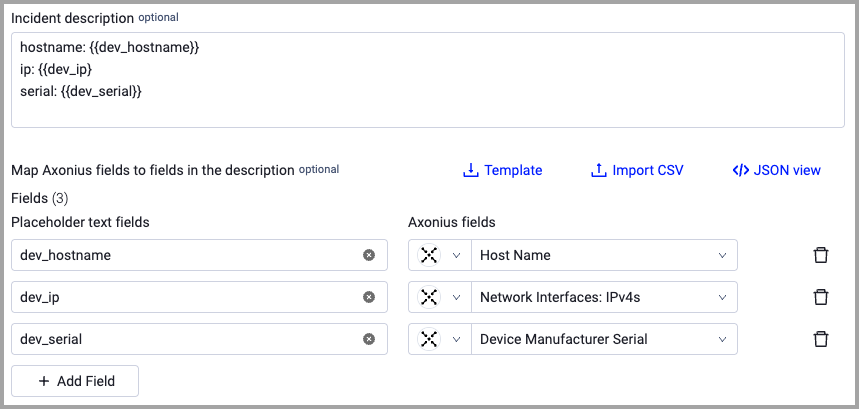Click the dev_serial placeholder input
The image size is (859, 409).
199,339
